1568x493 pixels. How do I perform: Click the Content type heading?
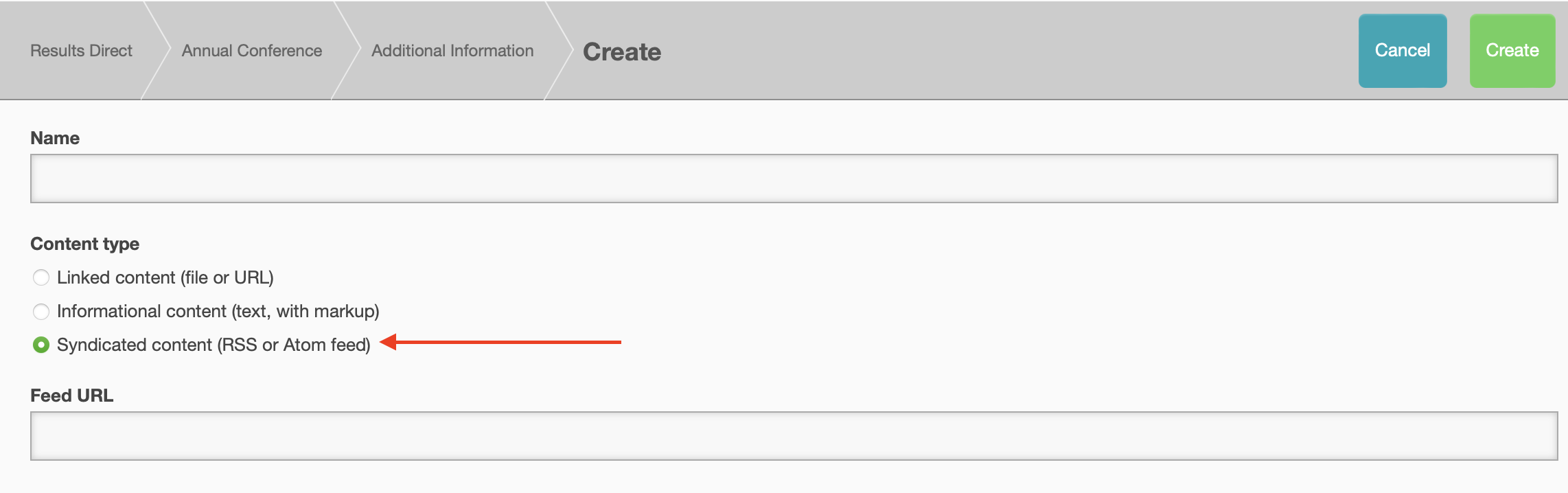pyautogui.click(x=84, y=244)
